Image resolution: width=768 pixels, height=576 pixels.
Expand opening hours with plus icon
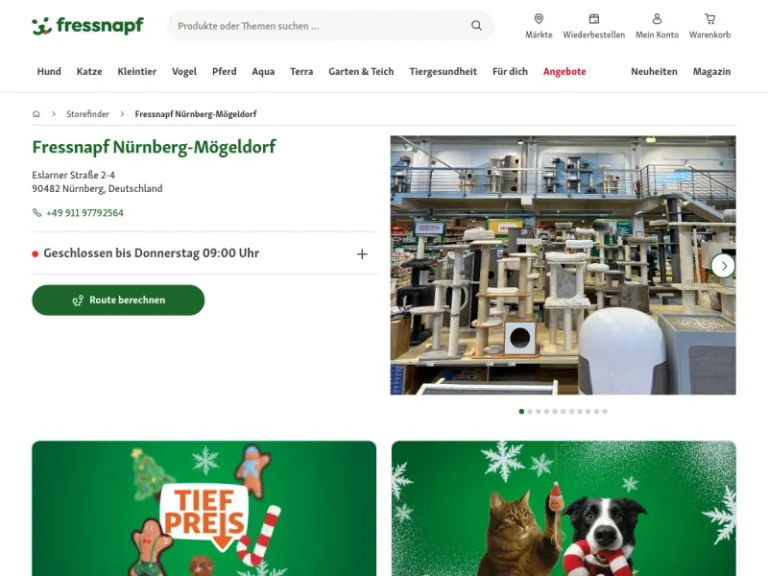click(x=362, y=254)
